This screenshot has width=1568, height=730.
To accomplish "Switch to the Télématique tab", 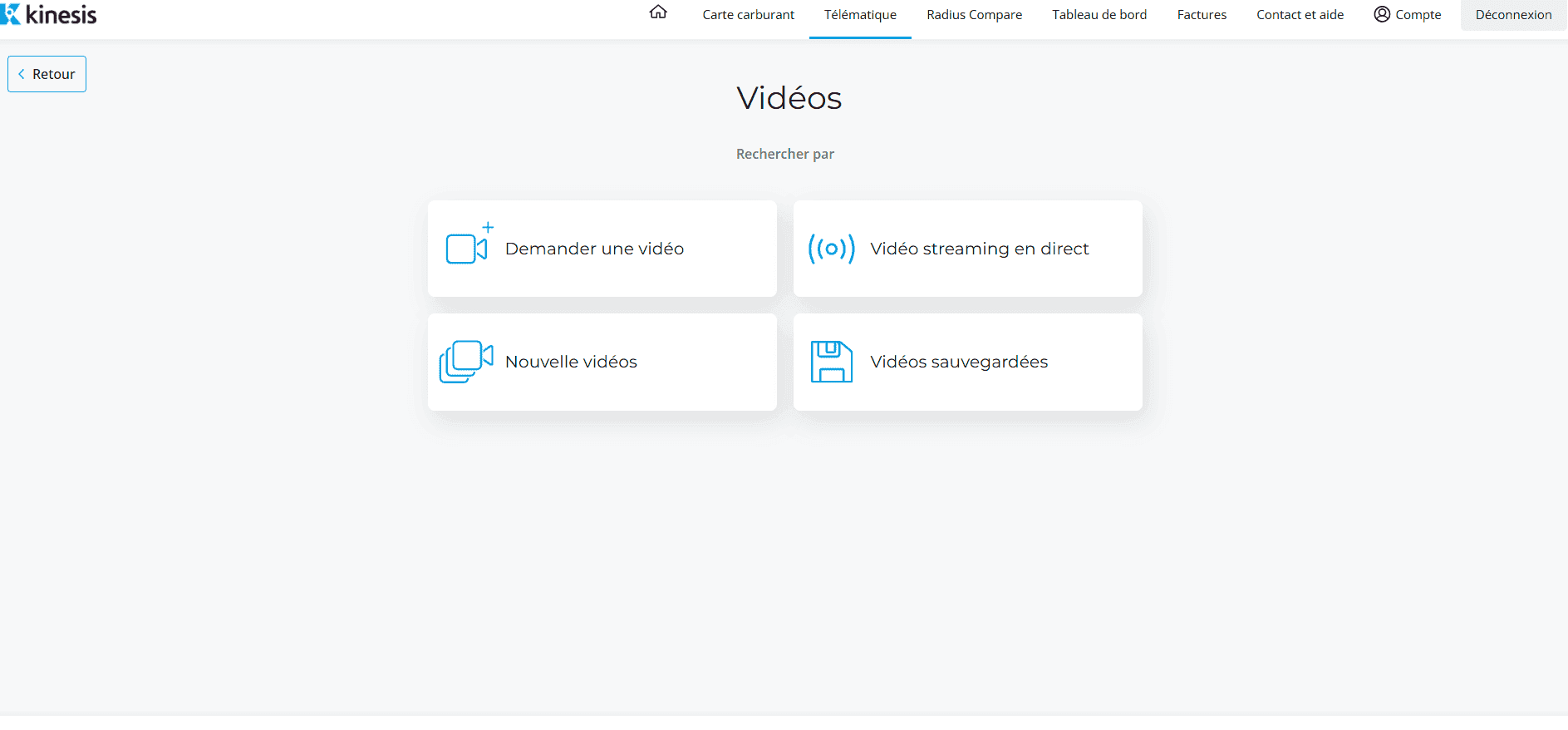I will pyautogui.click(x=860, y=15).
